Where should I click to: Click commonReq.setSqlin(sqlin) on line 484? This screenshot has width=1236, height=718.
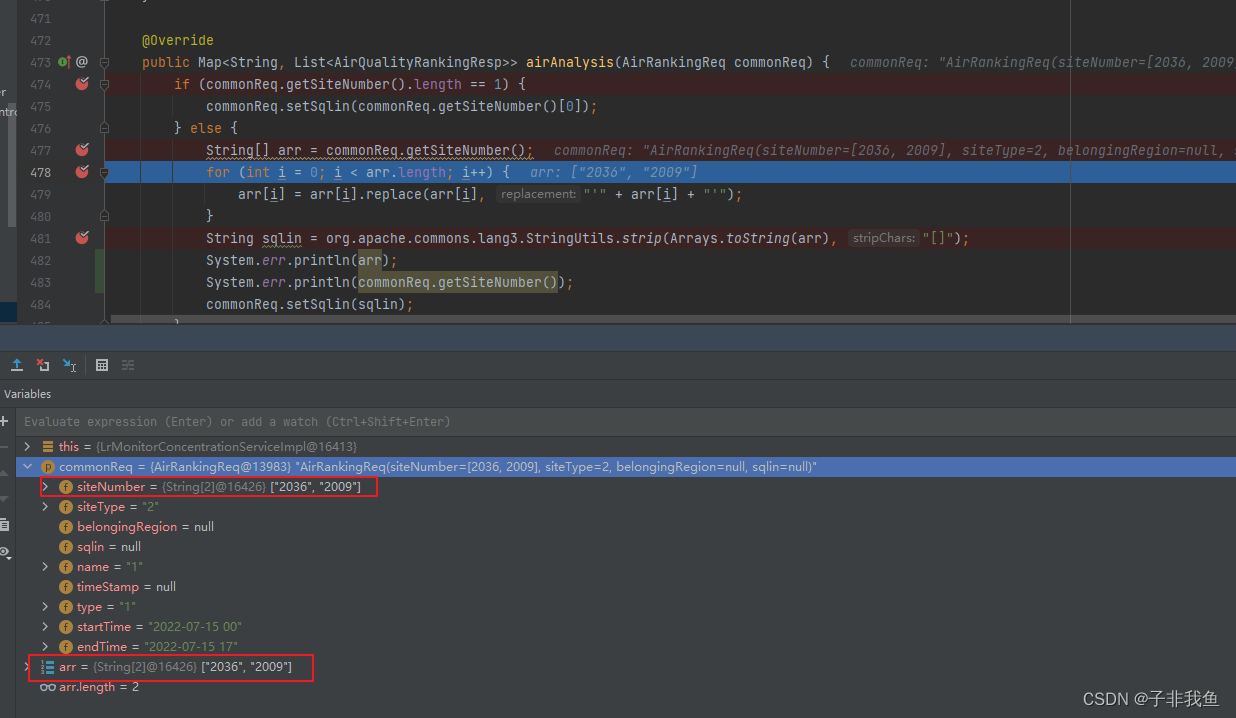pos(309,304)
